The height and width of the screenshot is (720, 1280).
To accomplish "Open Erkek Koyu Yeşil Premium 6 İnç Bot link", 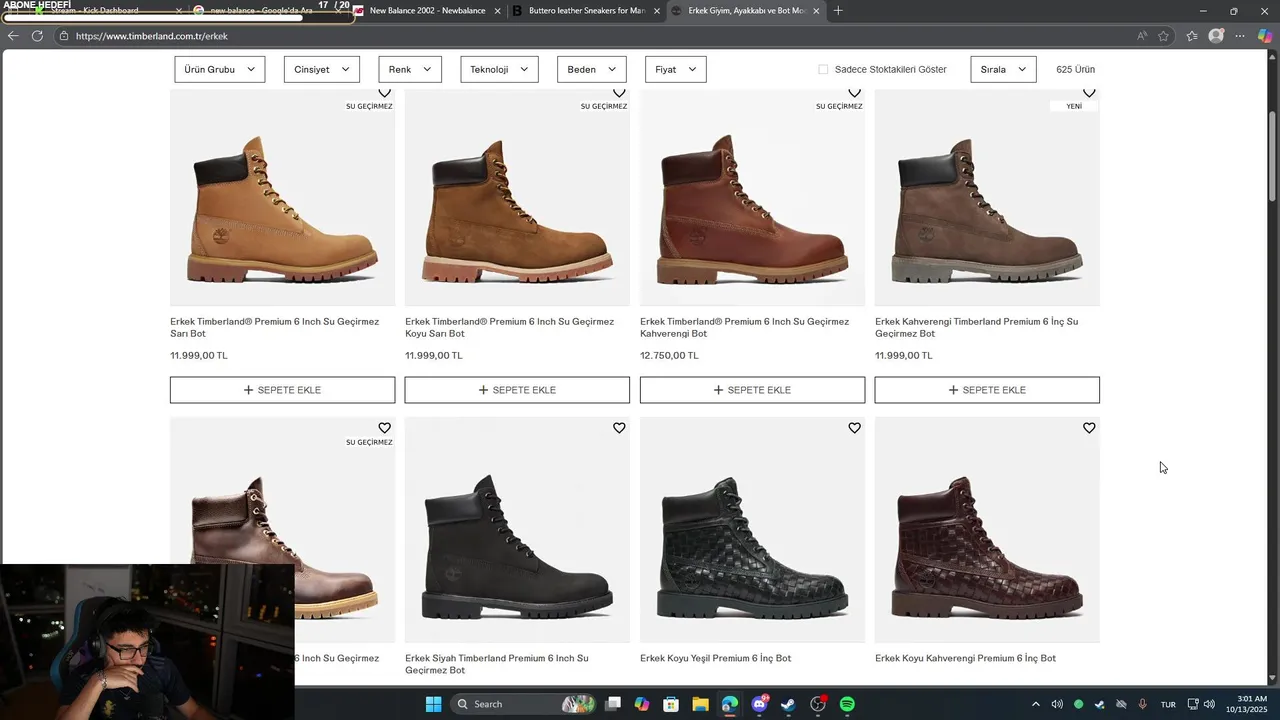I will point(716,658).
